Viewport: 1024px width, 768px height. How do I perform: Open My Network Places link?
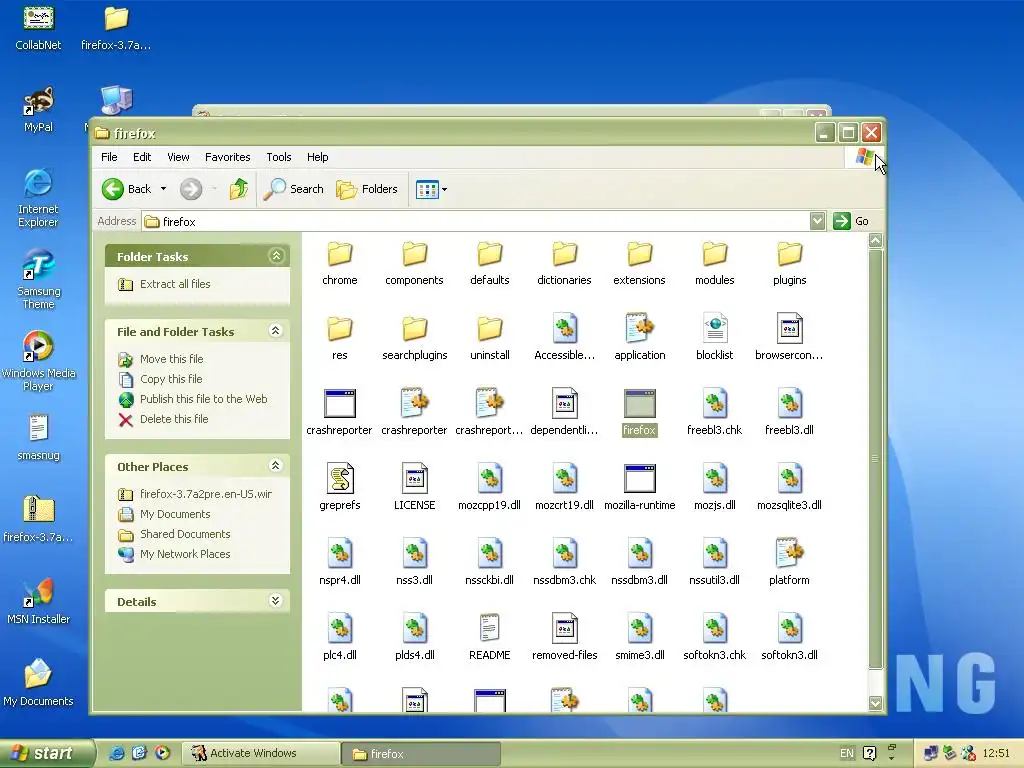185,554
